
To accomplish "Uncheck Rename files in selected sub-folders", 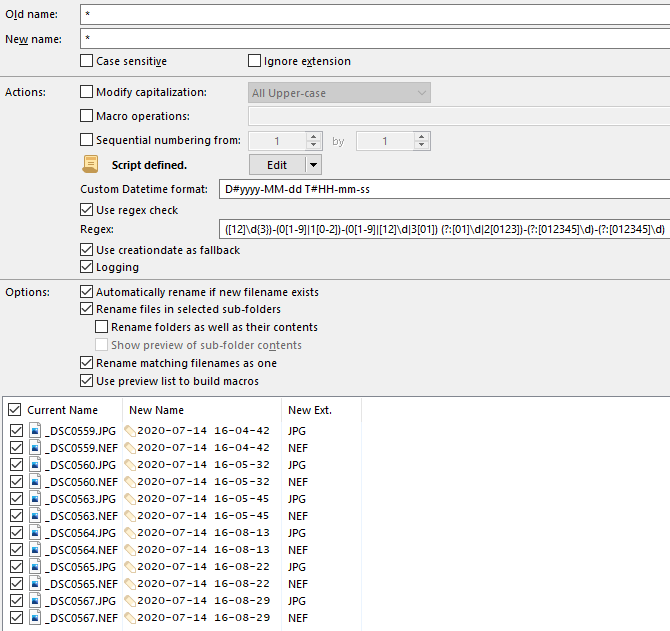I will [86, 308].
